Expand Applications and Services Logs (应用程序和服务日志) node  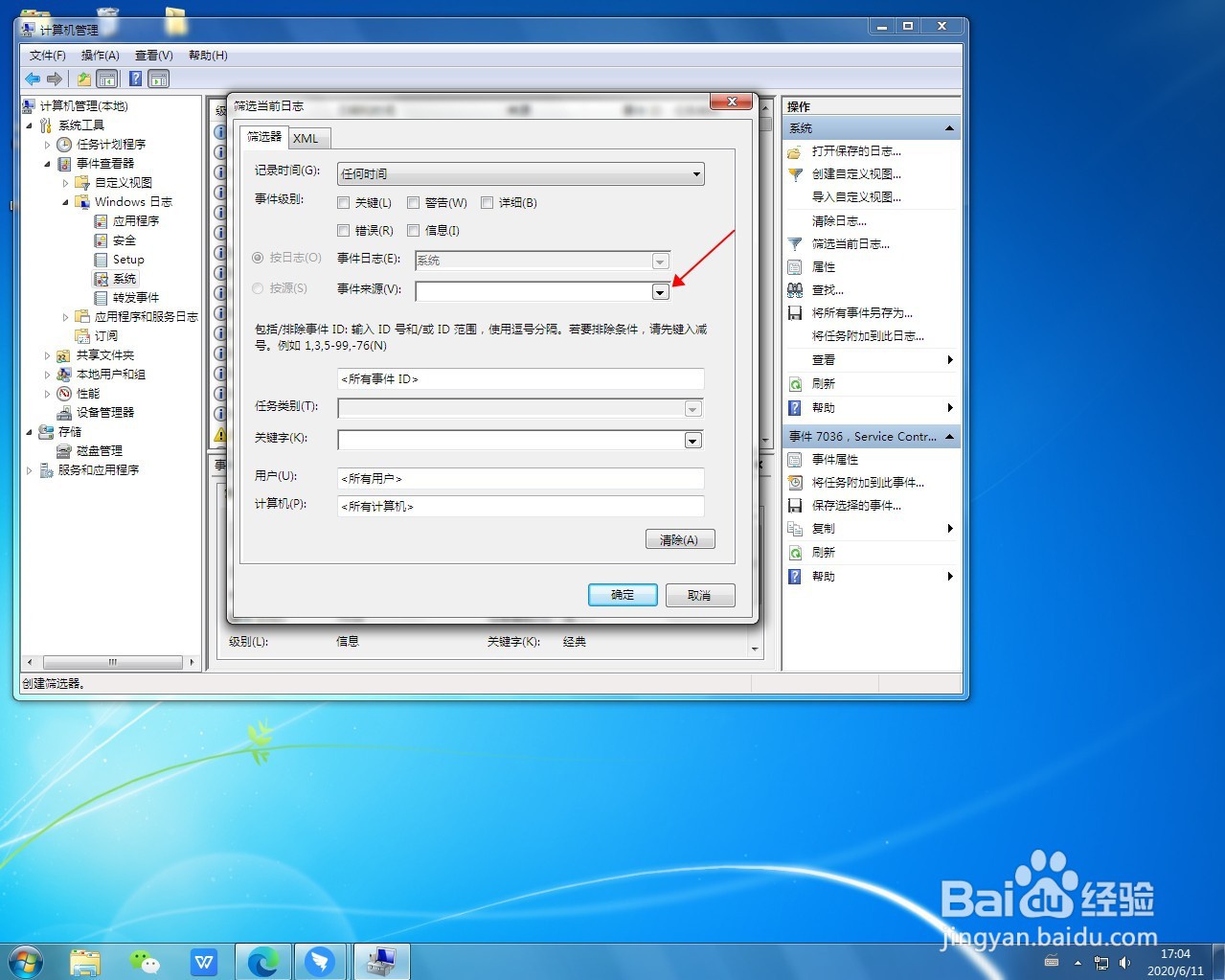[65, 317]
